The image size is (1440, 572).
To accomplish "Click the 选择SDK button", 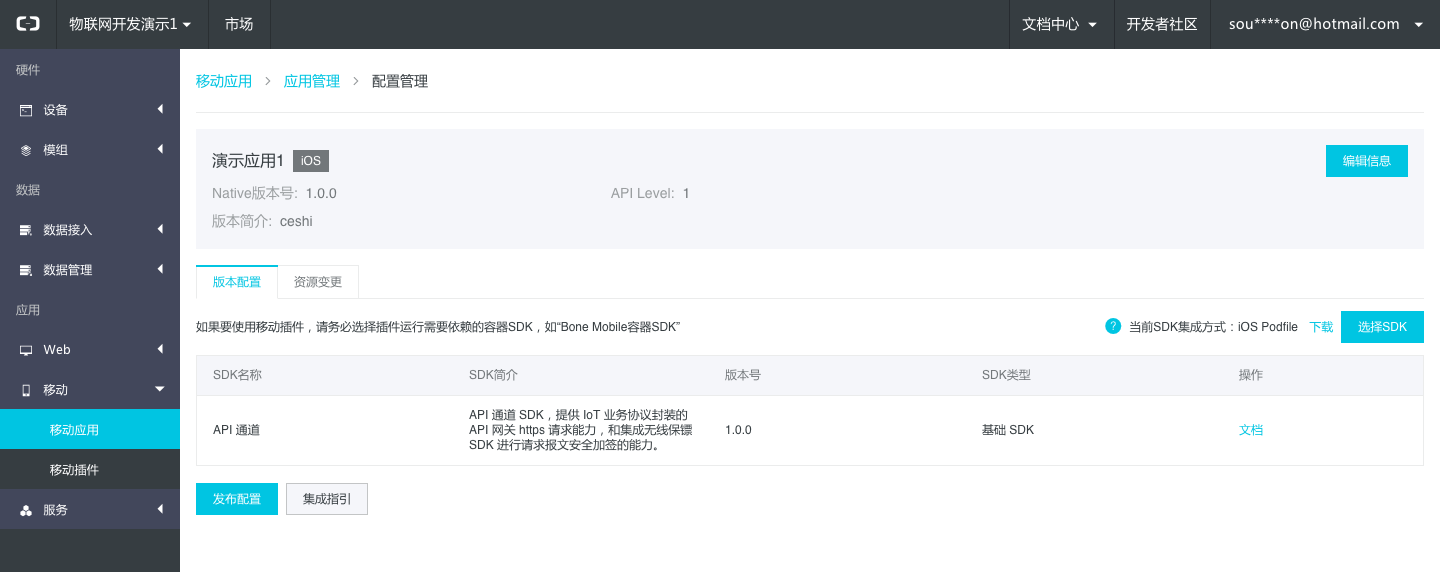I will (1382, 327).
